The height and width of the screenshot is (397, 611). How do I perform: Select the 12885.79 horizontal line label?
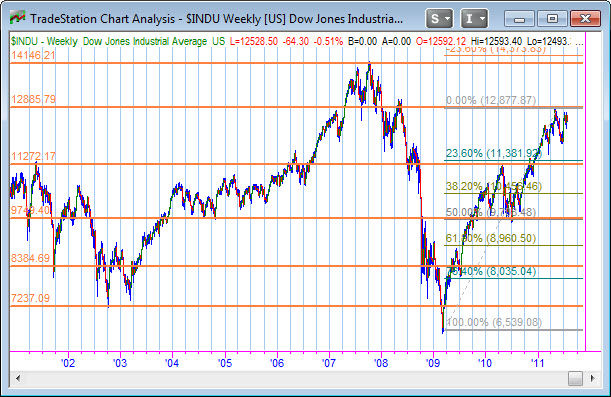(x=33, y=99)
